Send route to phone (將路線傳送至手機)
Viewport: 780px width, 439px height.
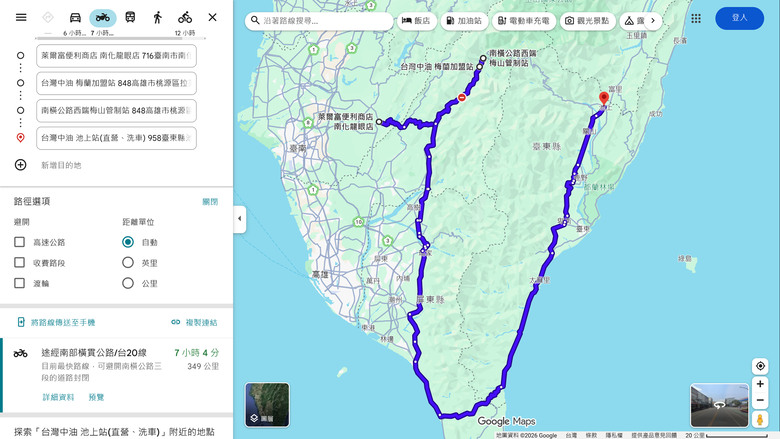(63, 322)
